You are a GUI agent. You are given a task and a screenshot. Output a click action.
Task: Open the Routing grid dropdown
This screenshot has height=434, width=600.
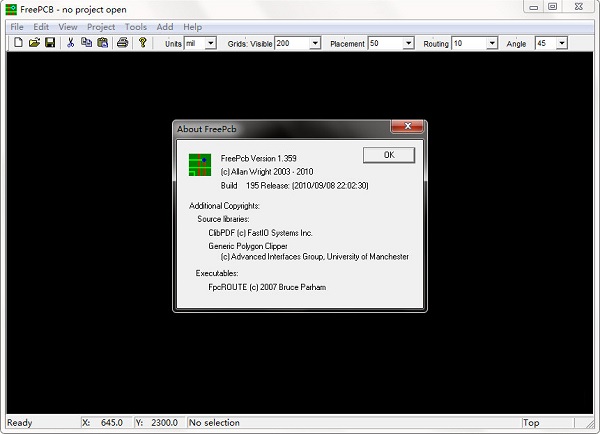coord(492,43)
